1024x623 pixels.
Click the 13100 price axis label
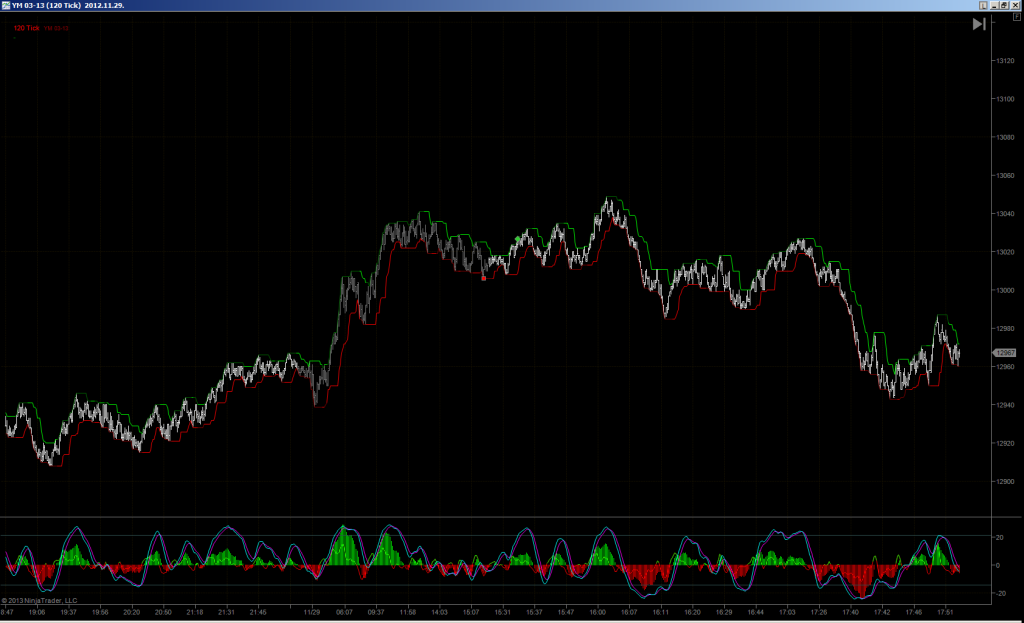1005,99
